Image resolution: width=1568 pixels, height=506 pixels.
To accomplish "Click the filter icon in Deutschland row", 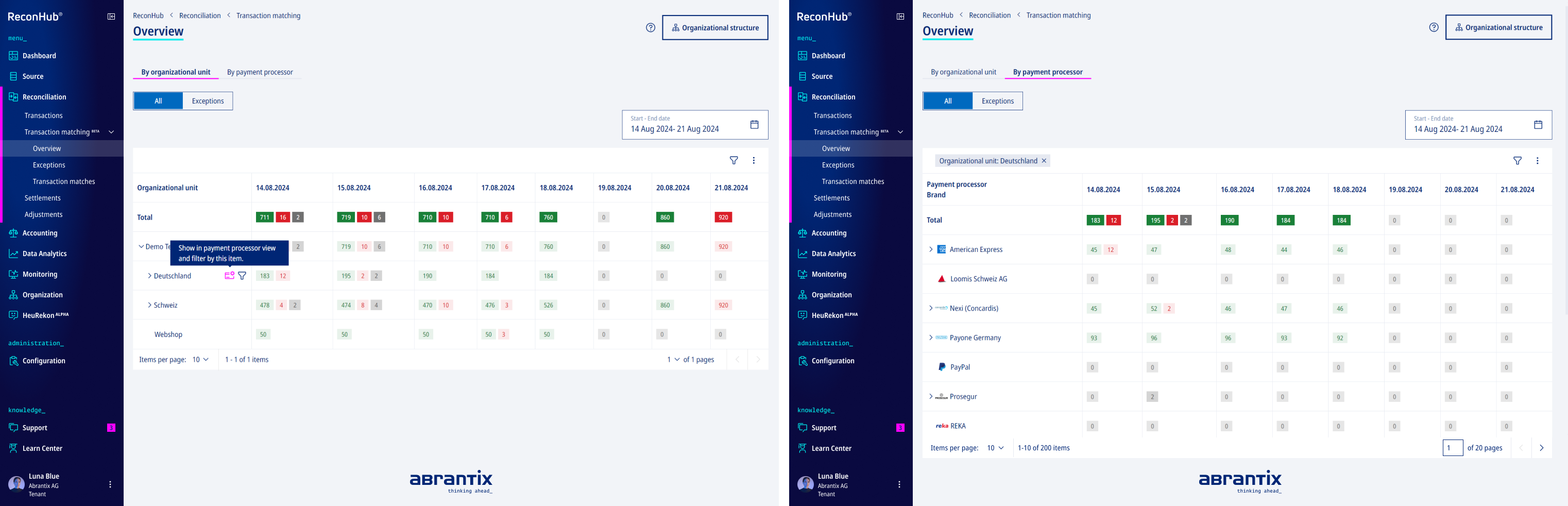I will coord(242,276).
